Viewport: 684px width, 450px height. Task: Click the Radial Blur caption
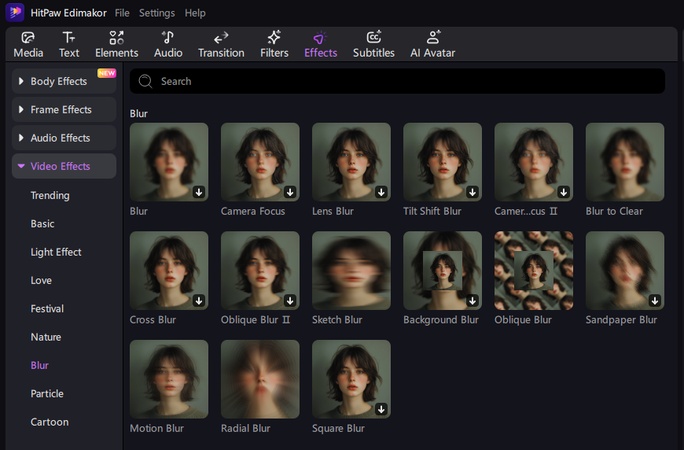pos(246,428)
